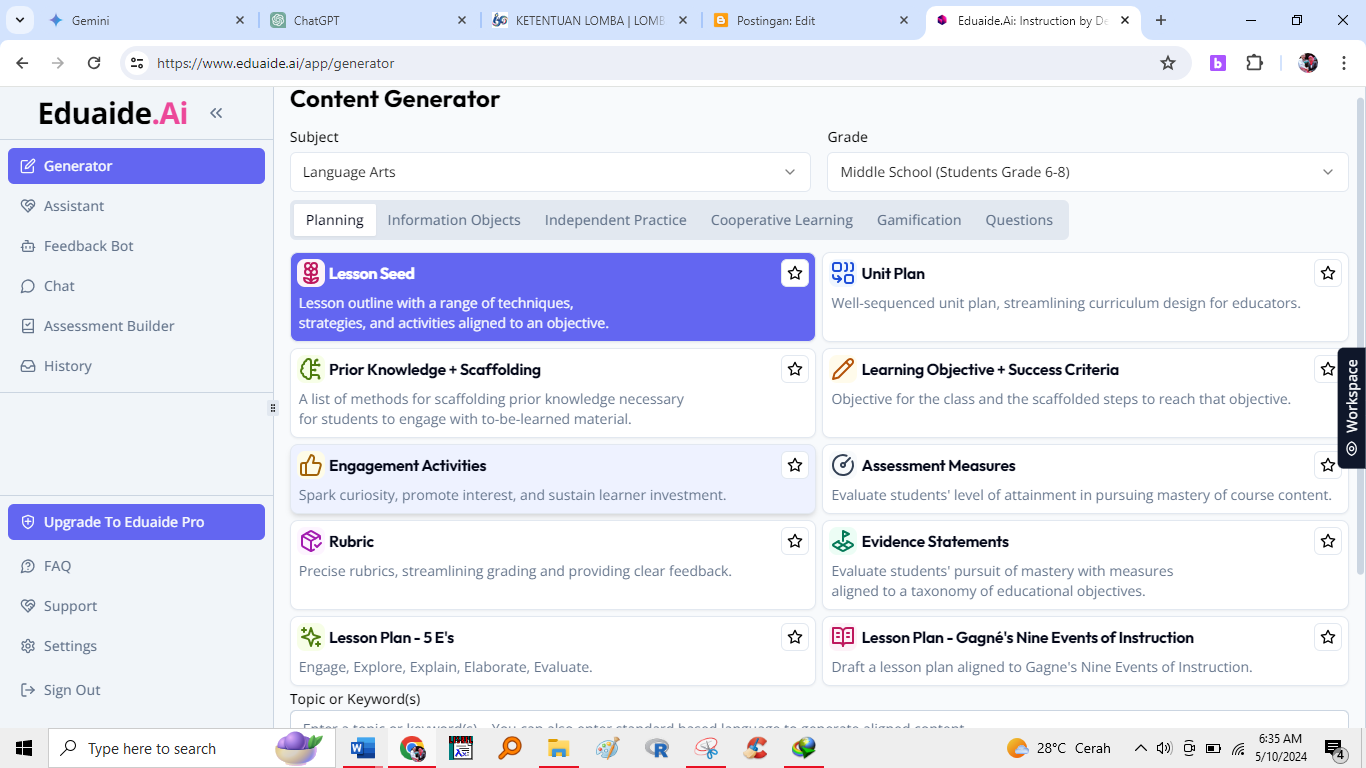Open the browser Extensions puzzle icon
The height and width of the screenshot is (768, 1366).
tap(1254, 63)
